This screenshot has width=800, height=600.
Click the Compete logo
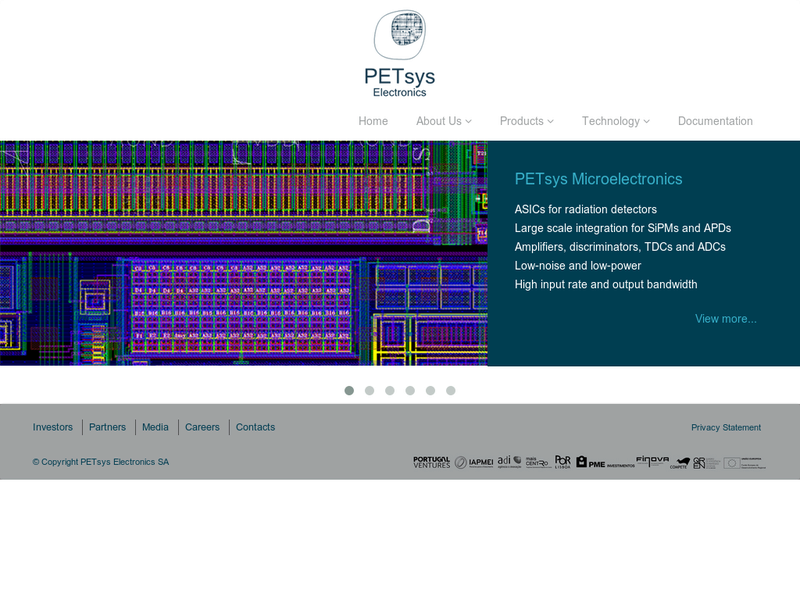tap(680, 463)
